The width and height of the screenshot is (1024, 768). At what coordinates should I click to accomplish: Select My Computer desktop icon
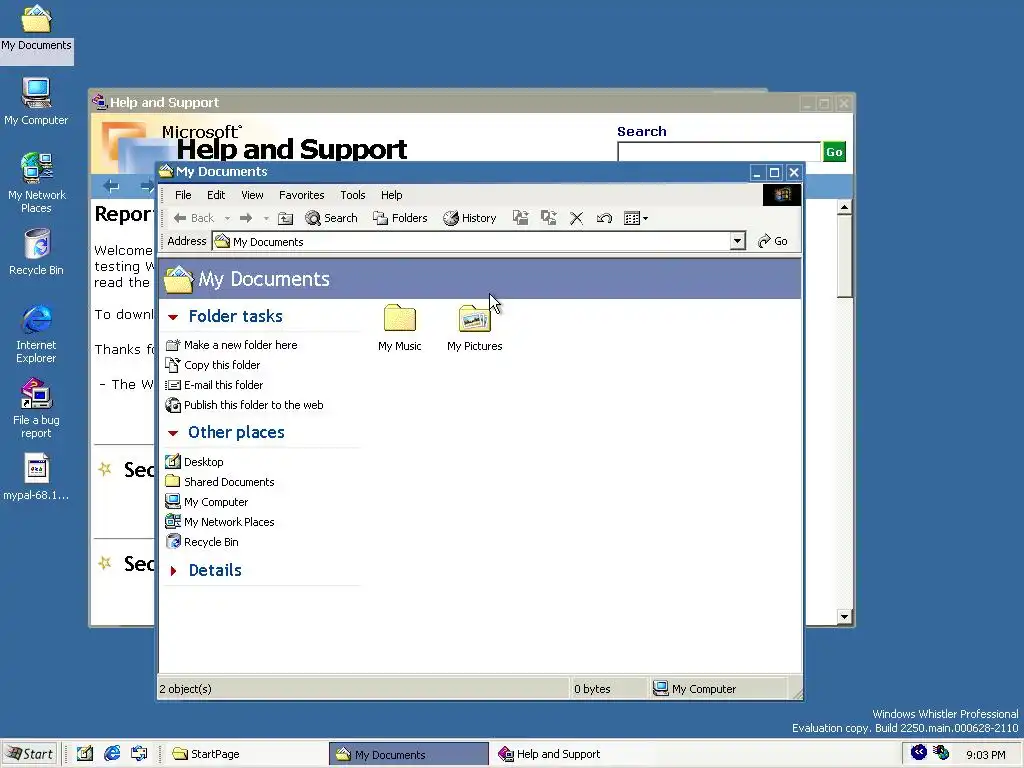(36, 101)
